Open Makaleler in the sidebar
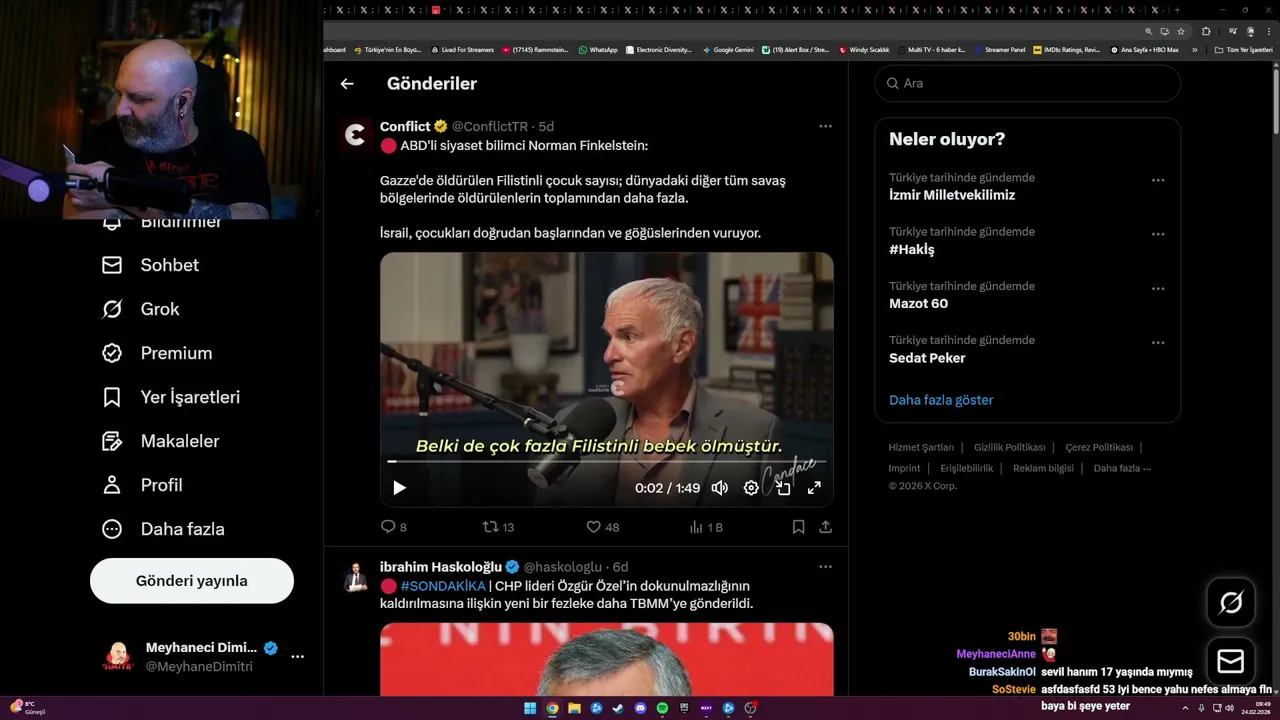This screenshot has width=1280, height=720. click(160, 441)
